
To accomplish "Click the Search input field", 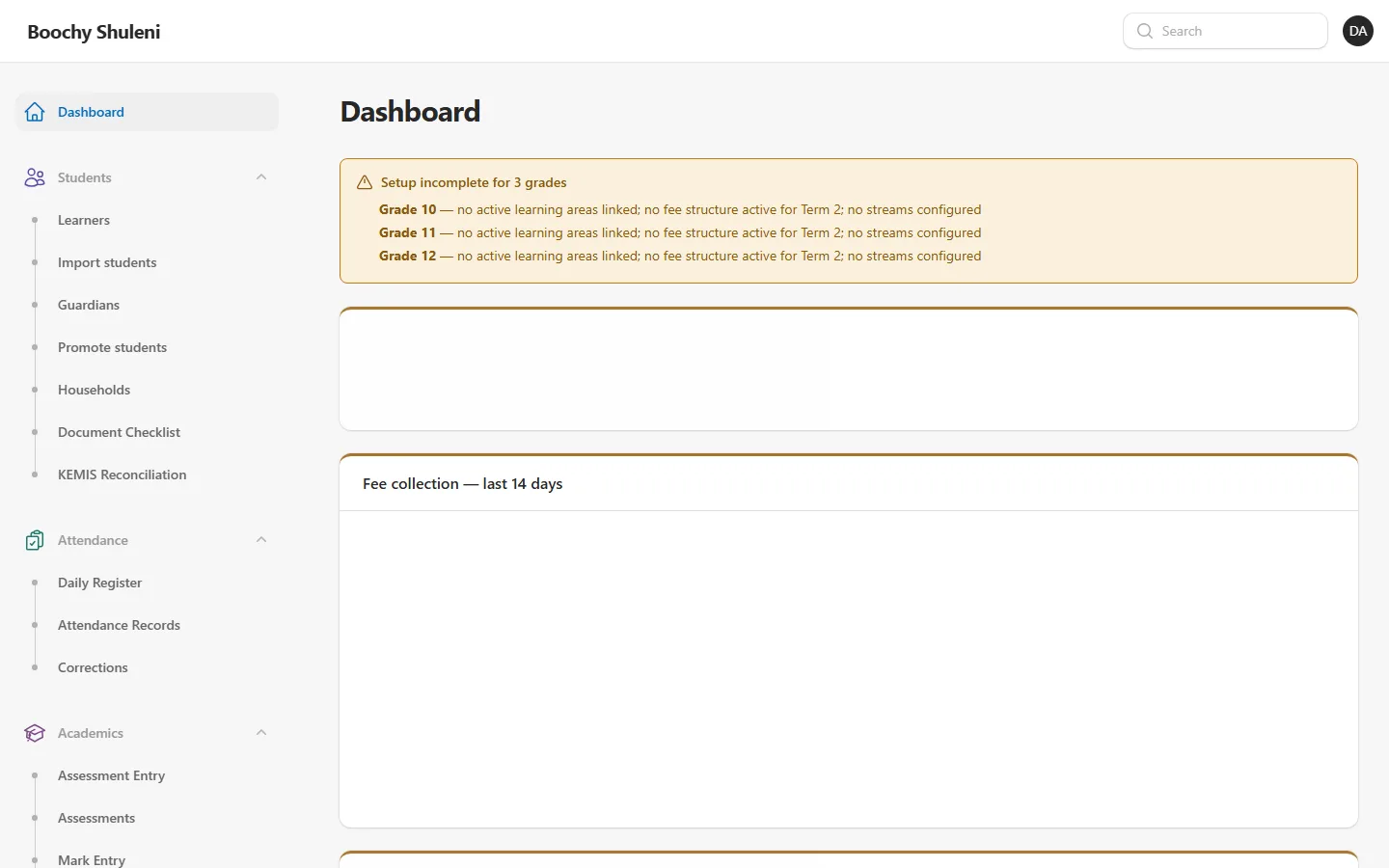I will pyautogui.click(x=1225, y=31).
